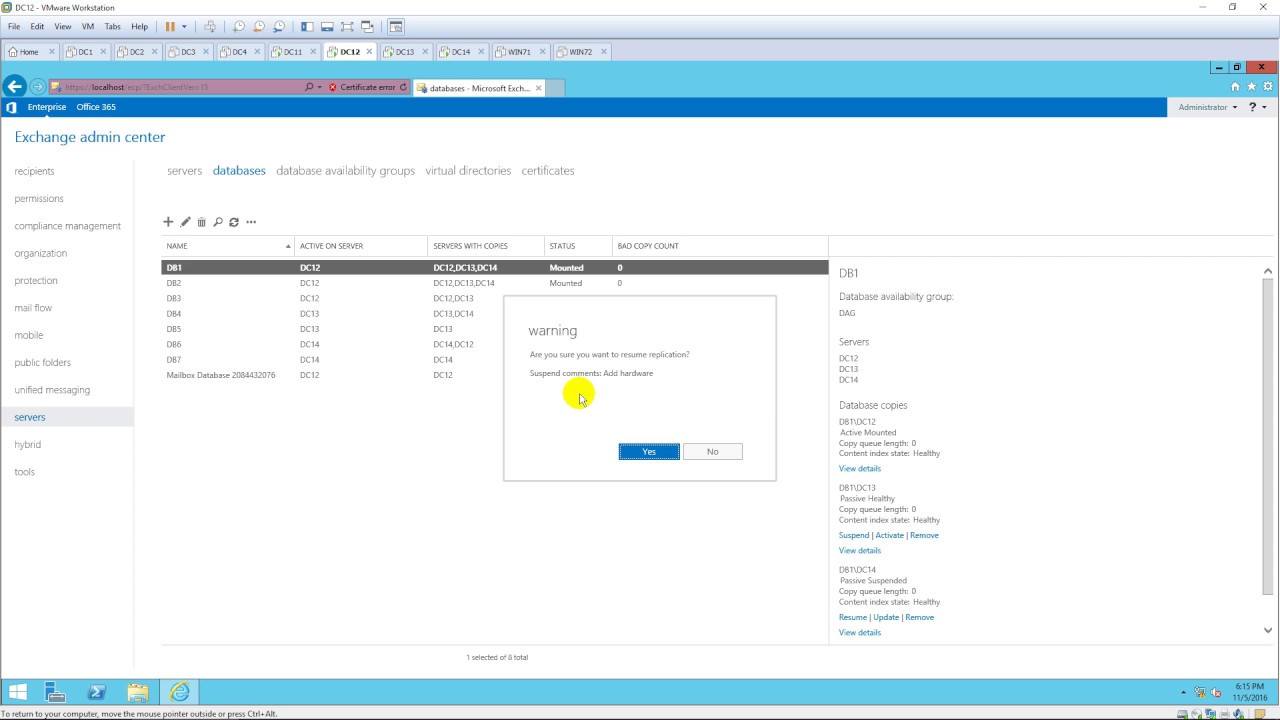
Task: Click Office 365 header link
Action: pyautogui.click(x=96, y=107)
